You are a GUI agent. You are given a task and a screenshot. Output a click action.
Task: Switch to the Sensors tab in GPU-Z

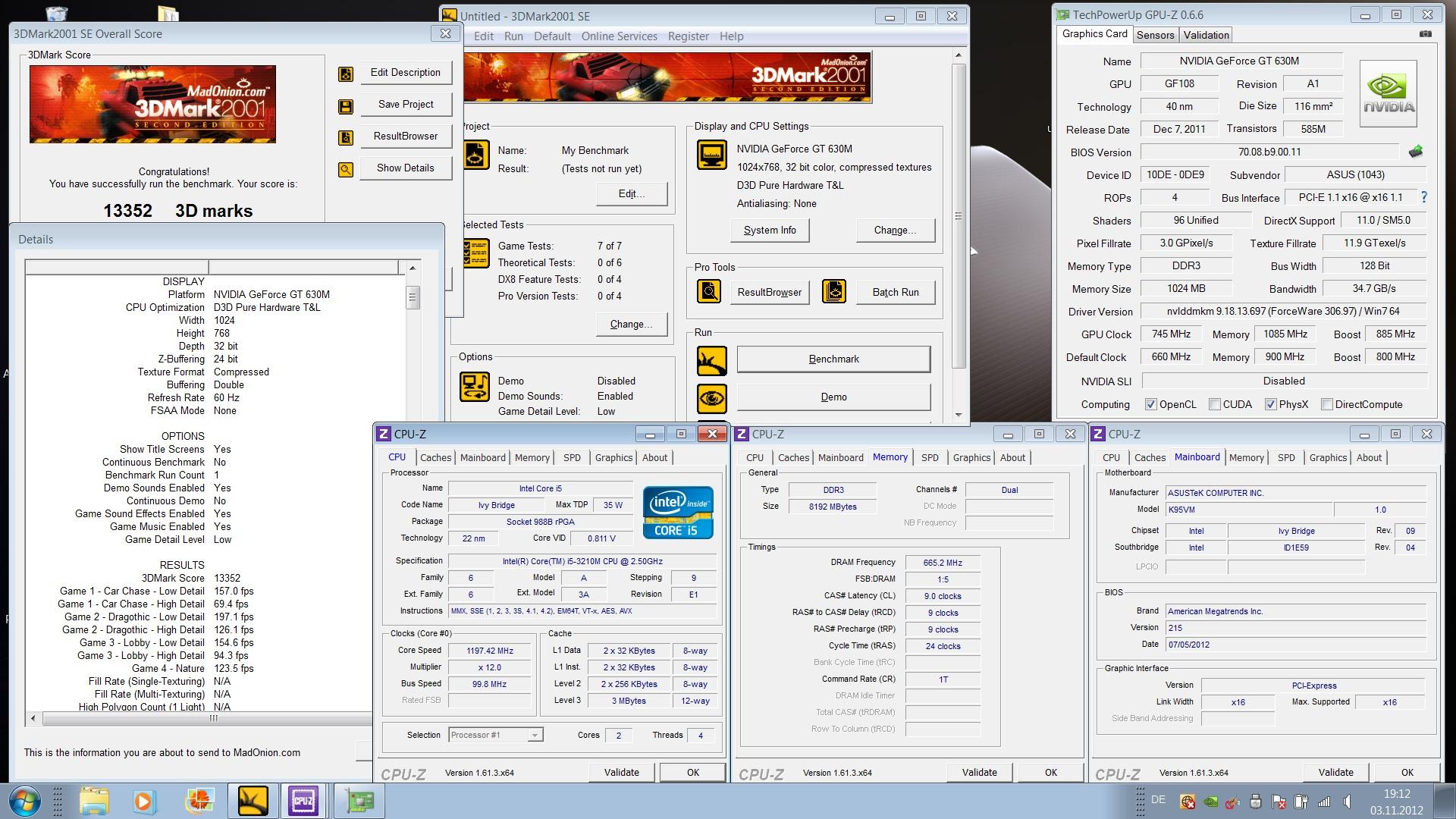click(1155, 35)
